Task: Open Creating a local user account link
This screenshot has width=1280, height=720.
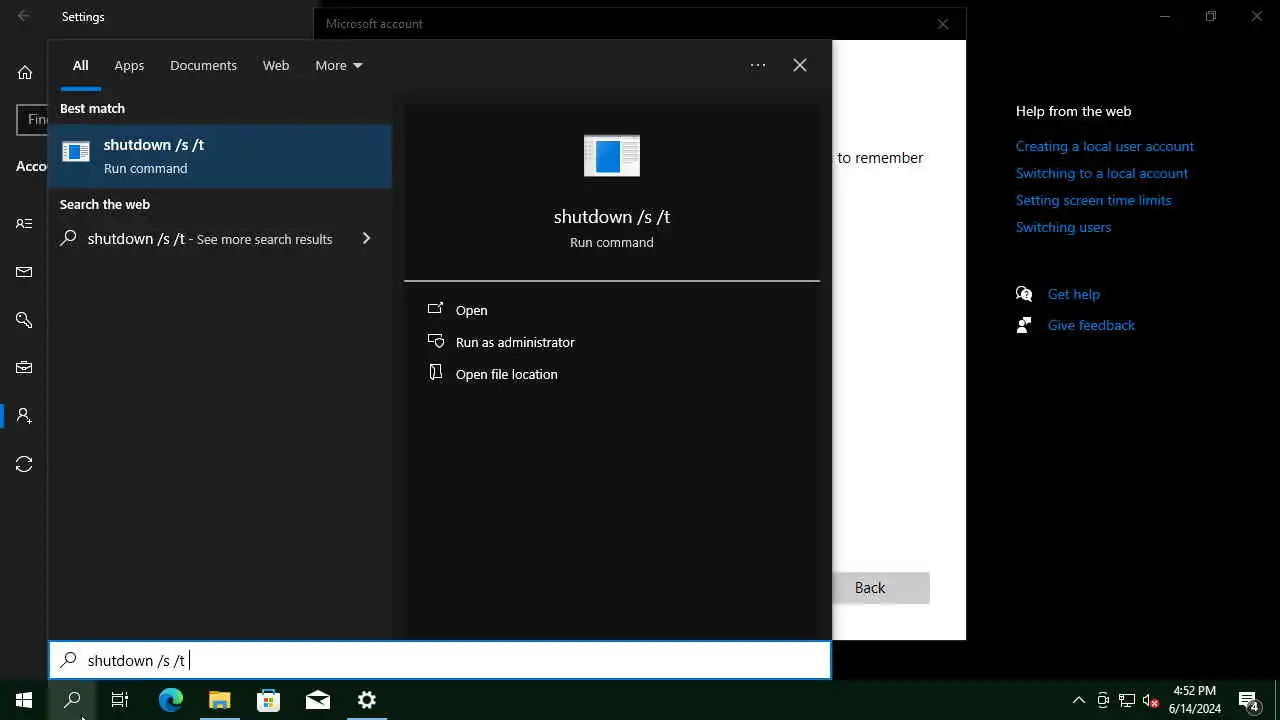Action: point(1104,146)
